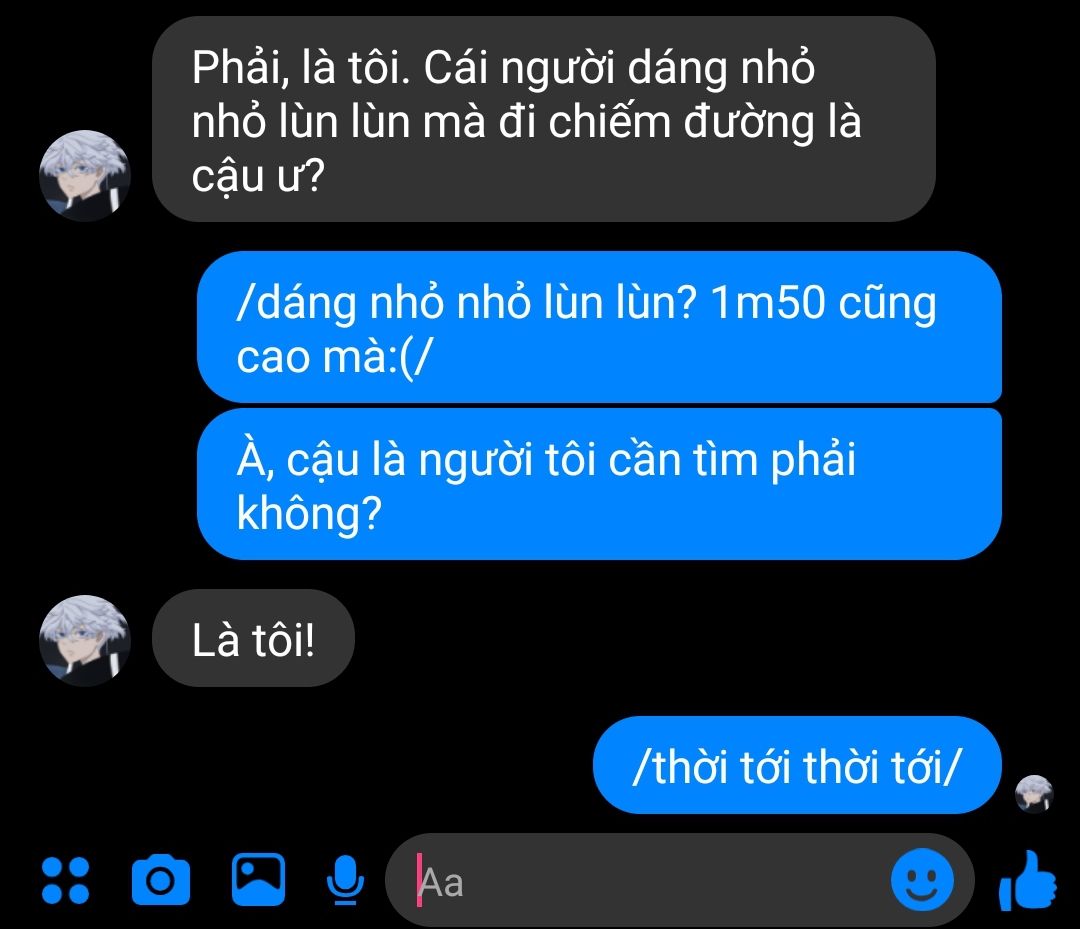This screenshot has height=929, width=1080.
Task: Tap the microphone voice message icon
Action: click(345, 880)
